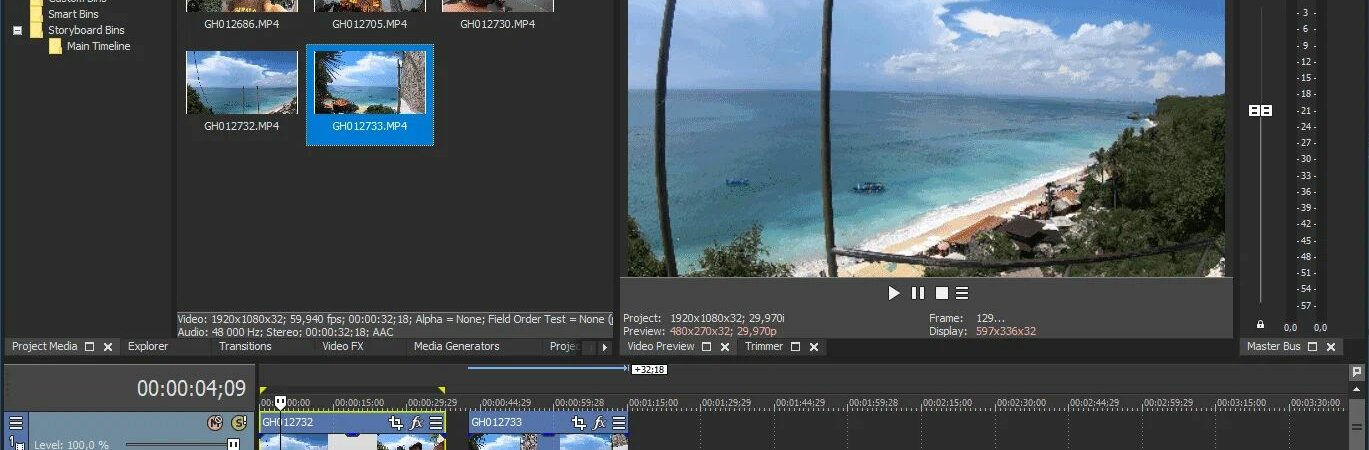Click the timeline timecode display 00:00:04;09

pos(191,388)
